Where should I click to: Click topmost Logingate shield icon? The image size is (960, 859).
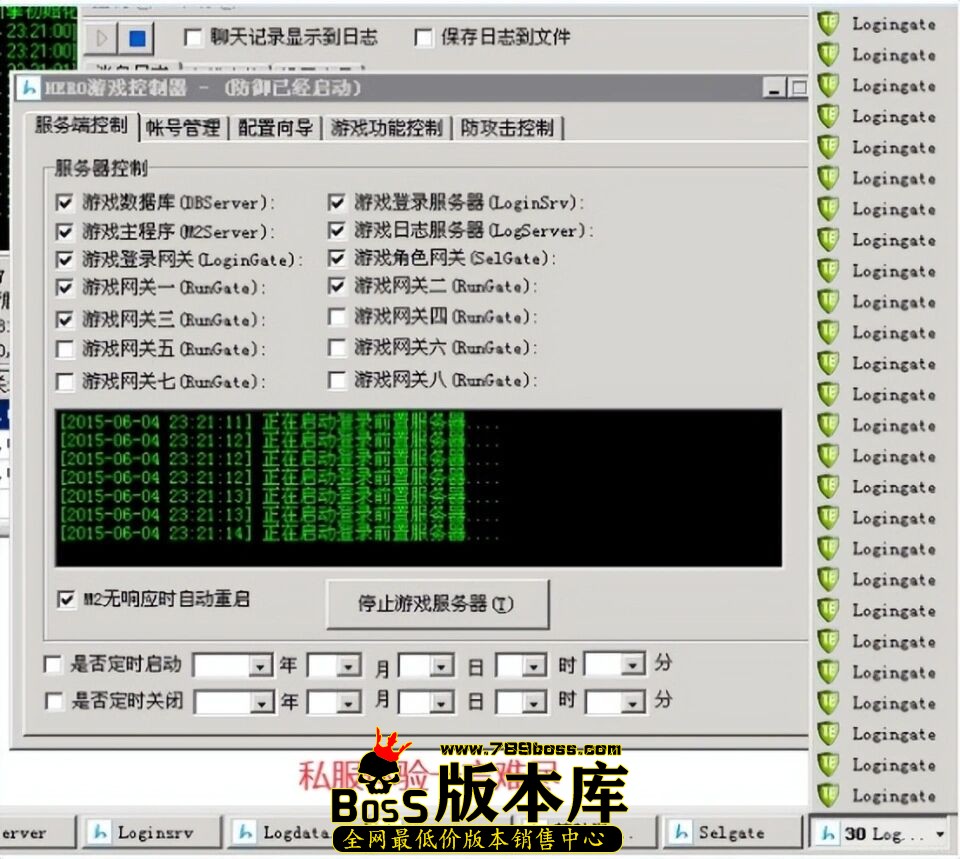(828, 23)
